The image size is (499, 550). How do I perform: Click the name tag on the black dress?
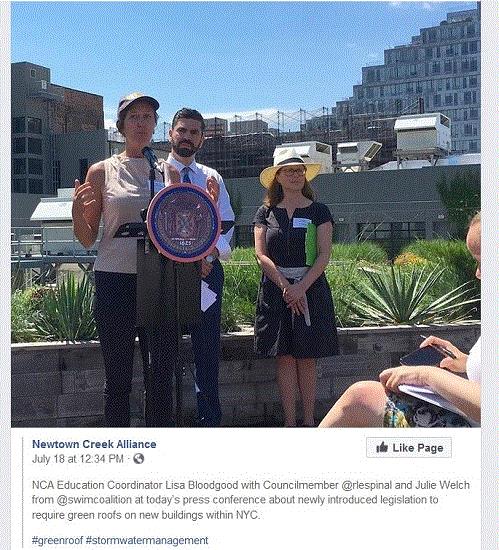(301, 222)
